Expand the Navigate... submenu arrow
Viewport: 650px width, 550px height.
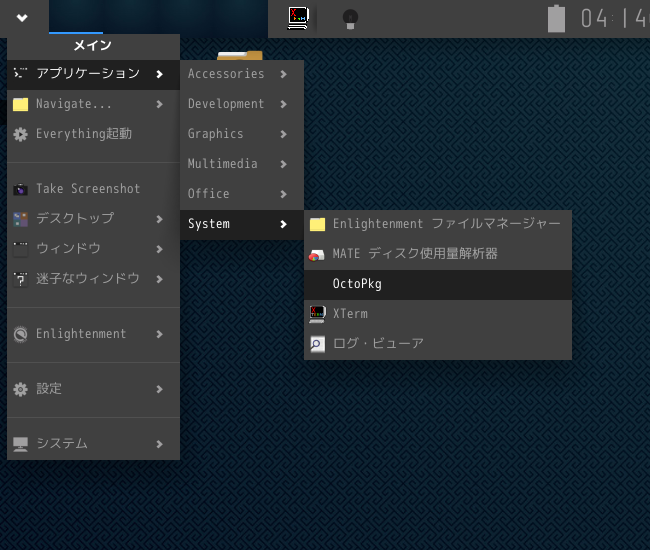click(x=160, y=104)
